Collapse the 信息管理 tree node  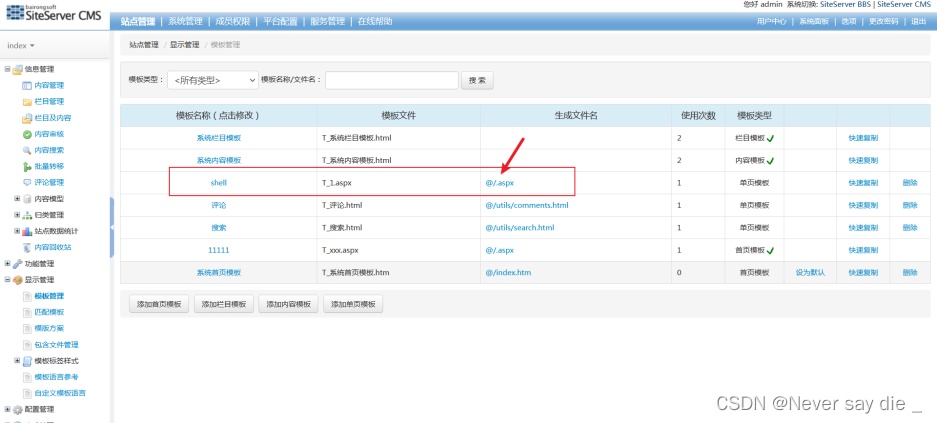tap(7, 69)
